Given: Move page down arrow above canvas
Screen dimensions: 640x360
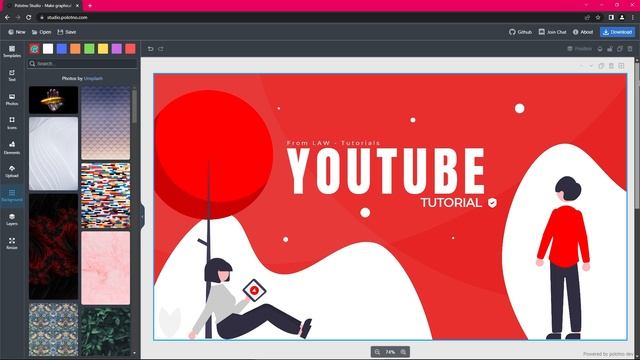Looking at the screenshot, I should coord(591,66).
